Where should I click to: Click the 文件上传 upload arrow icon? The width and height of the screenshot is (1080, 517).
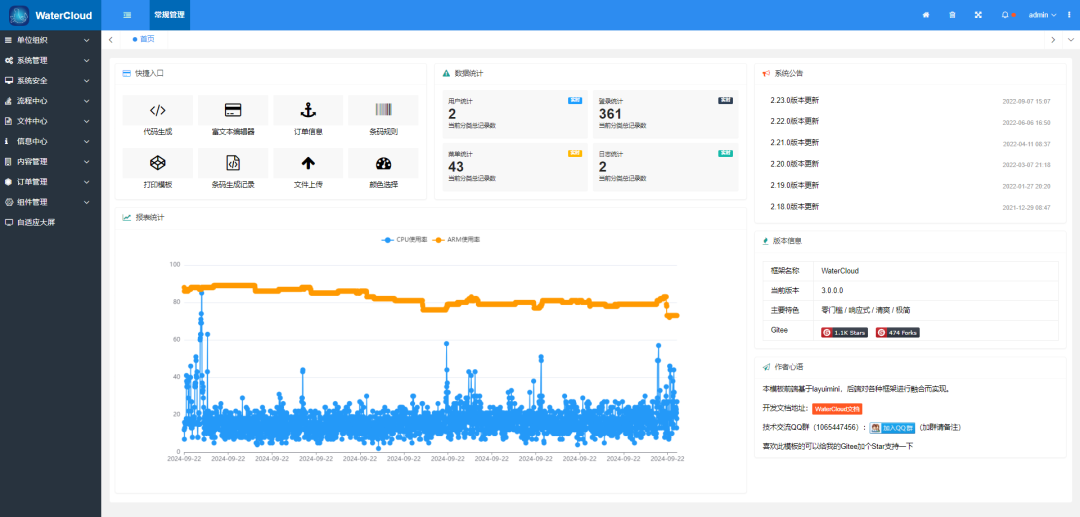click(x=308, y=163)
